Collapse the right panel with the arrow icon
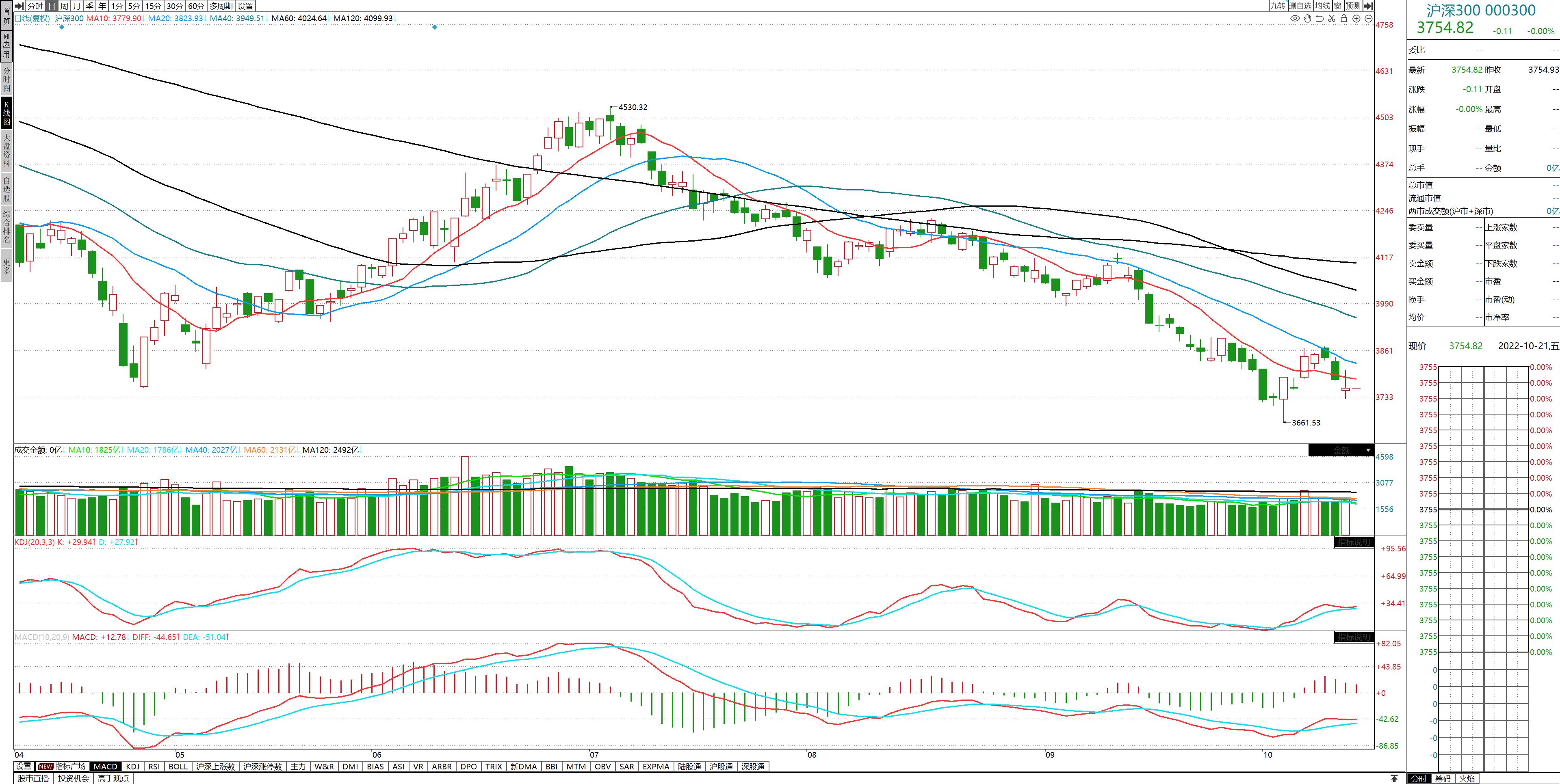The width and height of the screenshot is (1560, 784). click(1368, 6)
